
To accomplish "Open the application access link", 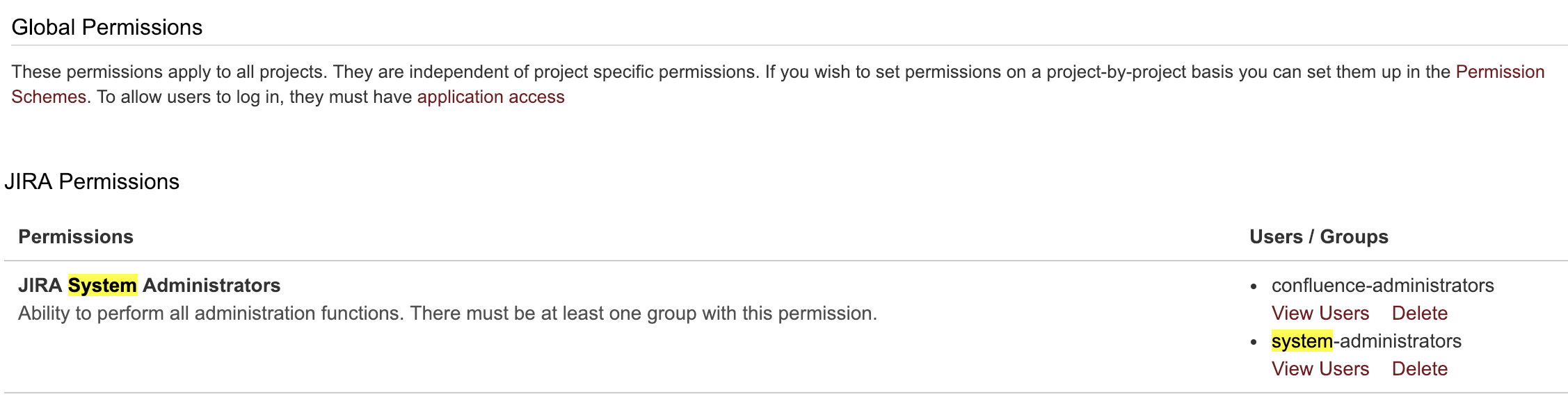I will 490,97.
